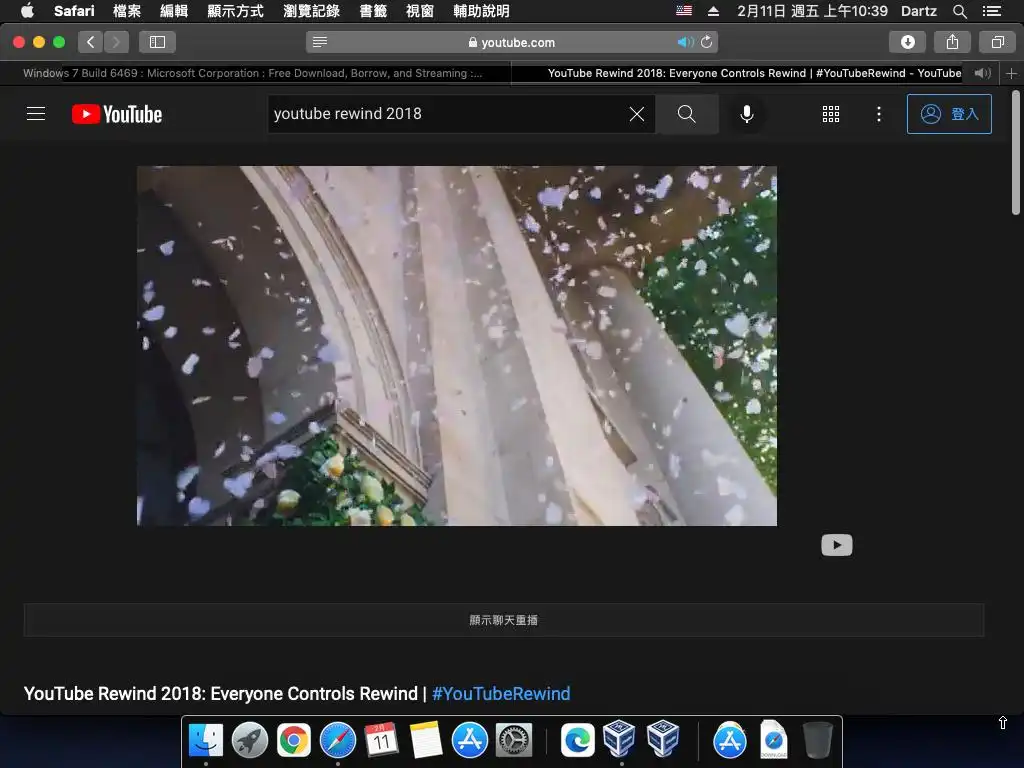Click the YouTube play icon below video
This screenshot has width=1024, height=768.
[837, 545]
